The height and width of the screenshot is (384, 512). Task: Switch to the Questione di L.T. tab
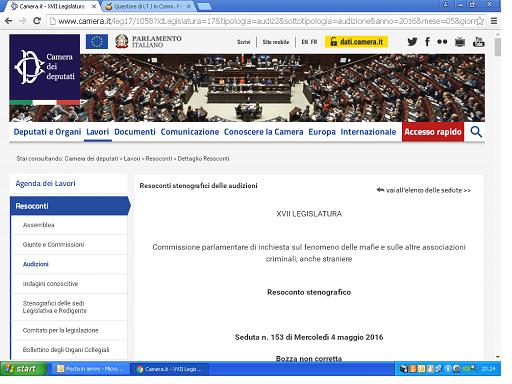148,6
